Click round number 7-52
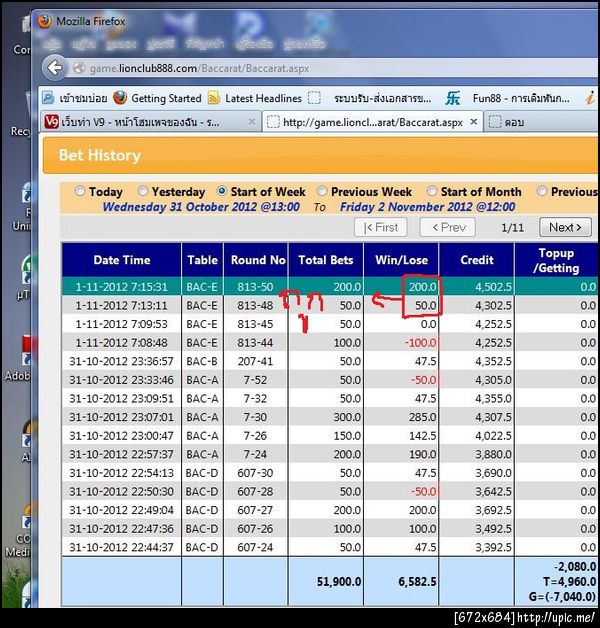600x628 pixels. coord(255,380)
